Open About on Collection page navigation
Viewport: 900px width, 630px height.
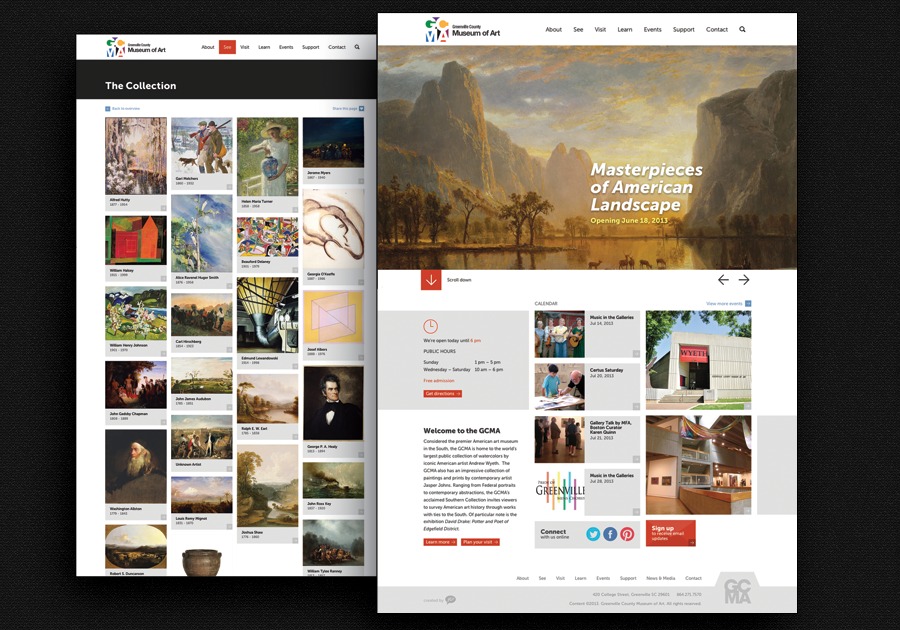click(x=208, y=47)
